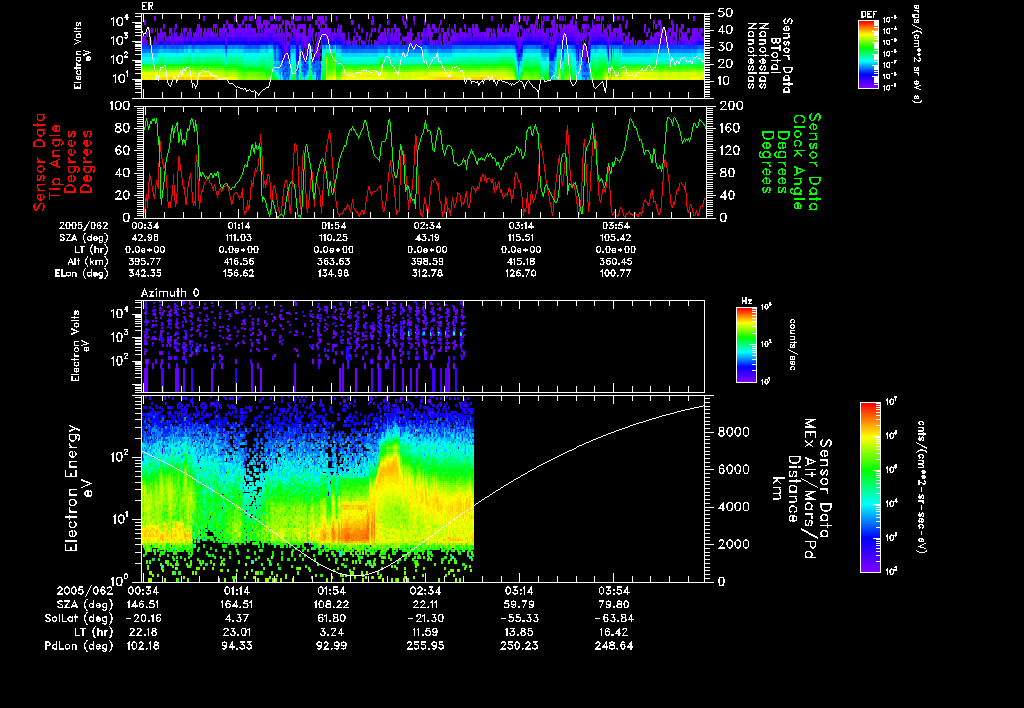Click the SZA value '22.11'

point(425,604)
